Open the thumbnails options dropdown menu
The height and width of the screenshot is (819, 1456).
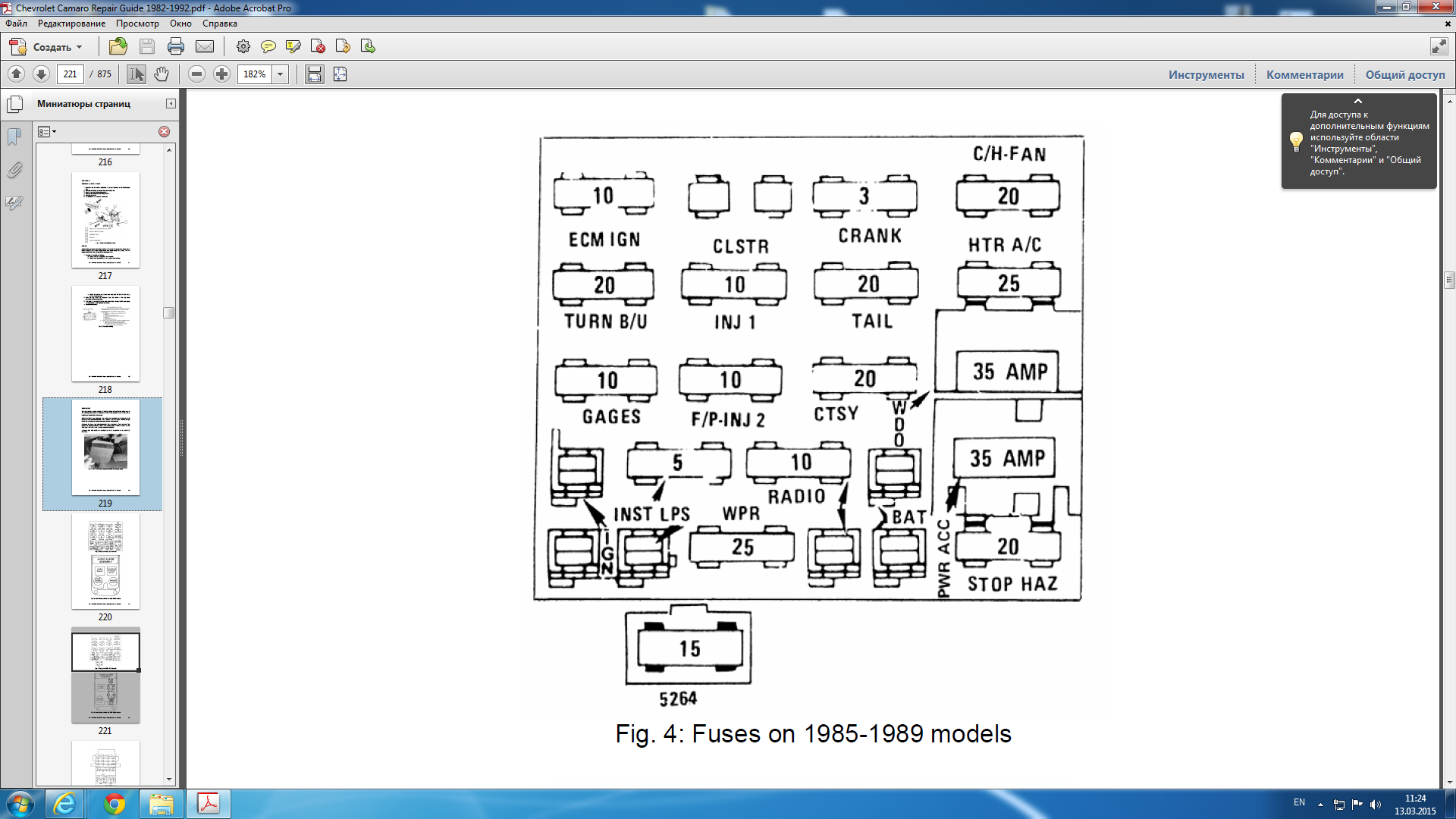pos(47,132)
